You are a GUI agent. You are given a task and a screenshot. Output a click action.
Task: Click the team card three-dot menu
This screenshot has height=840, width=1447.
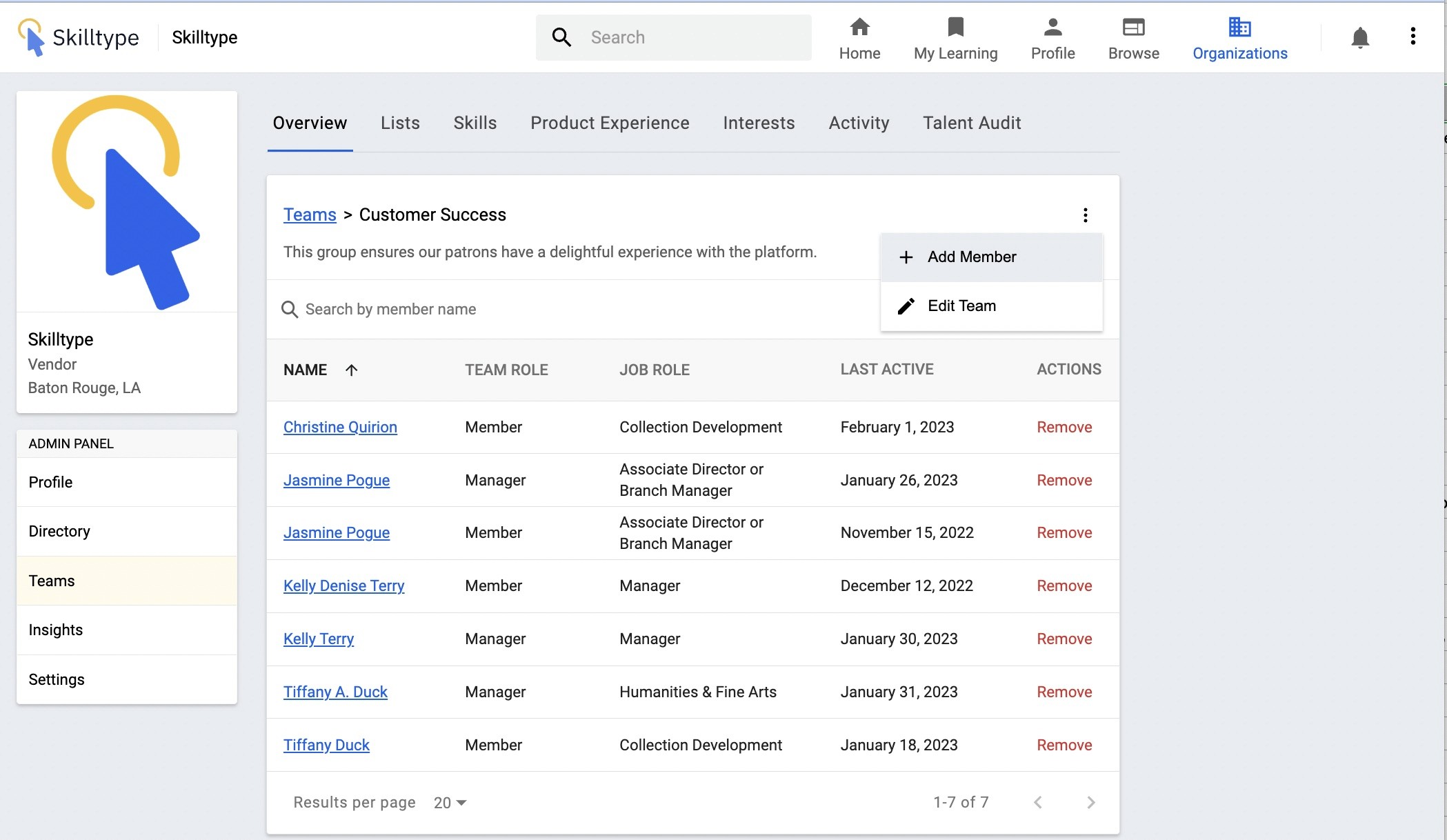(x=1085, y=215)
